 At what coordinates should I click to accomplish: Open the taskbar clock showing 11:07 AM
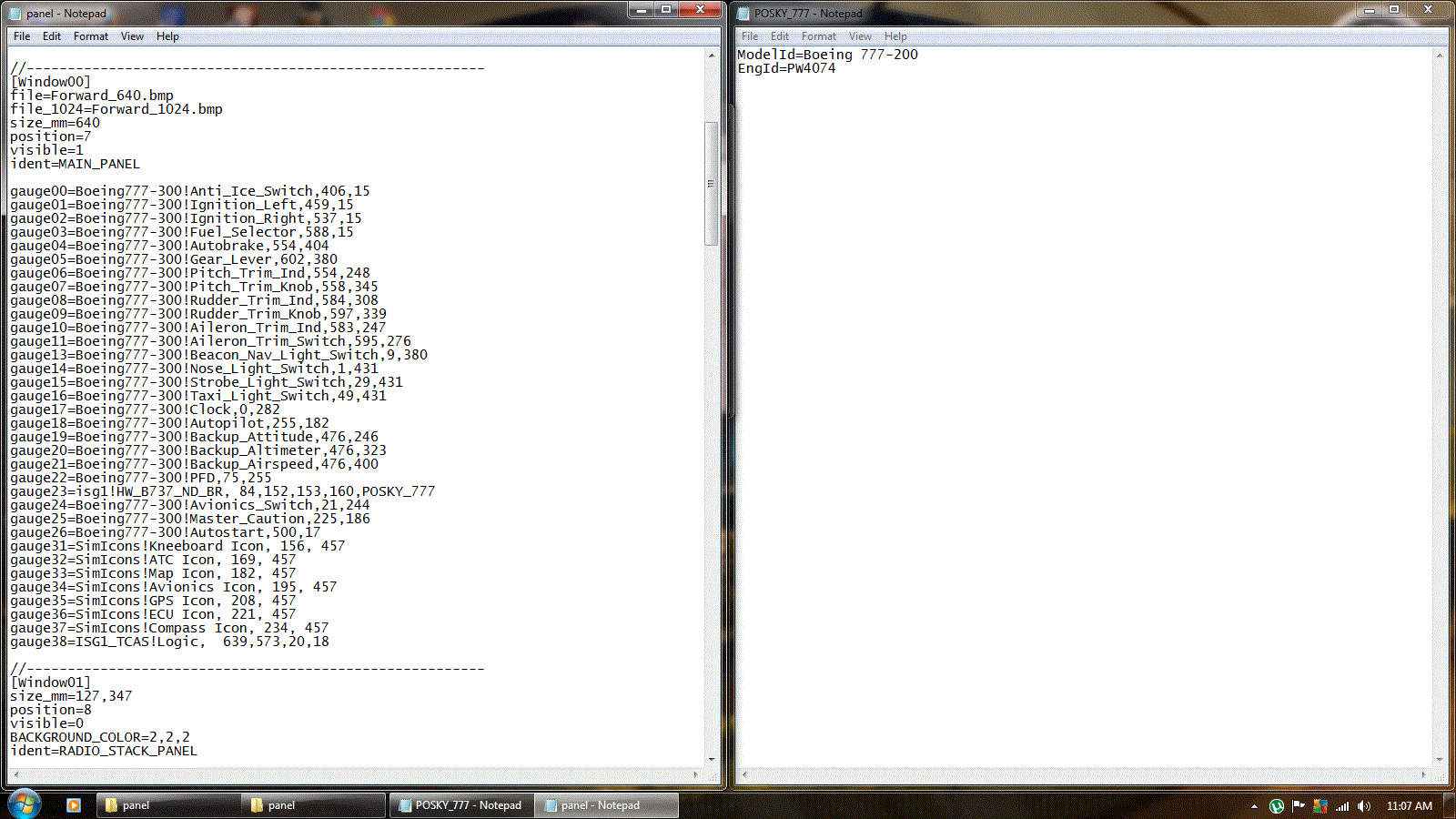pos(1410,806)
